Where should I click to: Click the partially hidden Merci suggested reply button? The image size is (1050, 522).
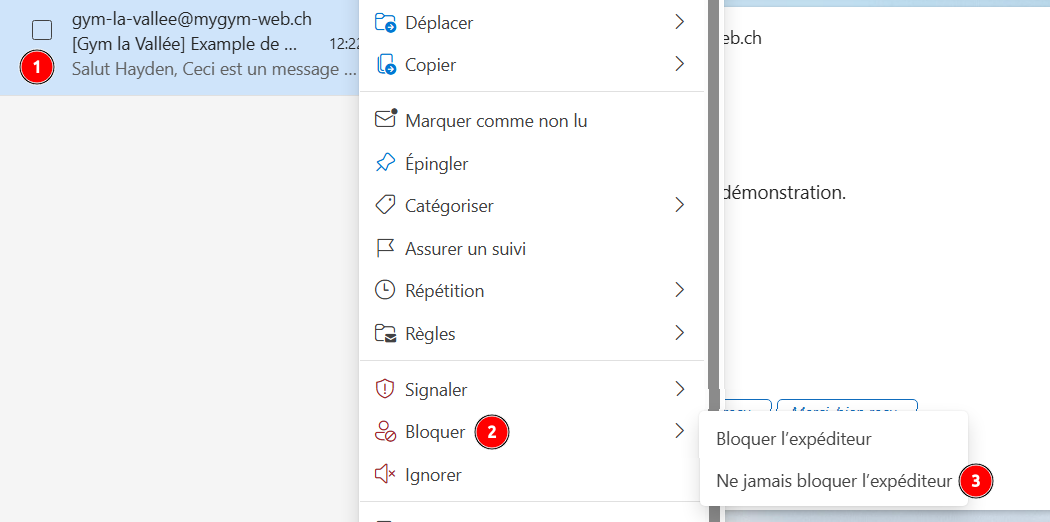[846, 406]
